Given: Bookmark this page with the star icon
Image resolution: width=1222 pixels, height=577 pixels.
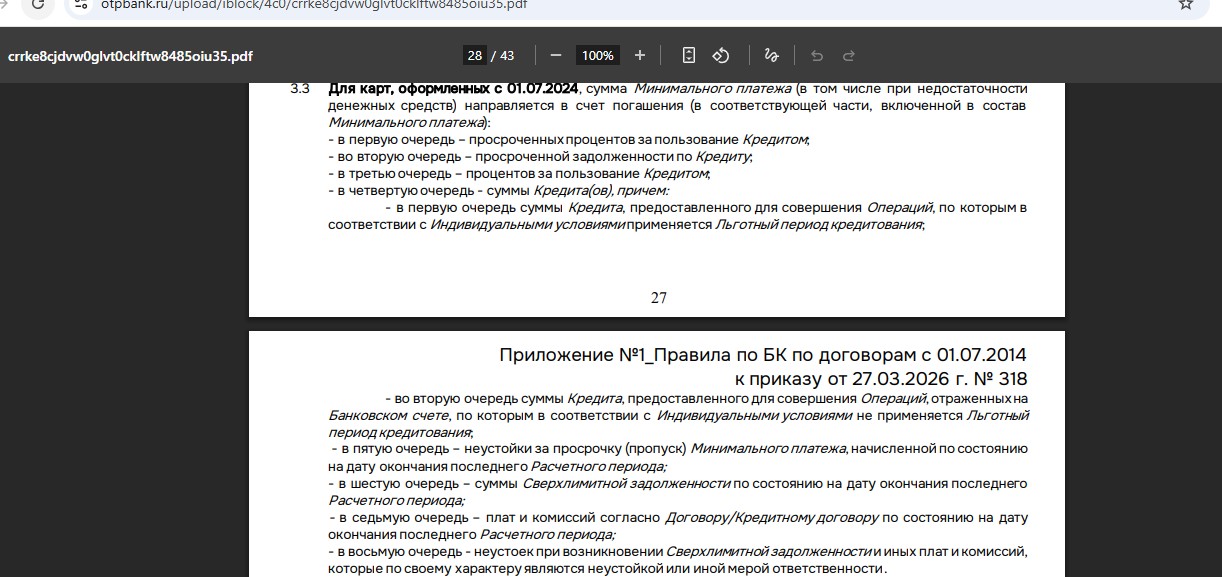Looking at the screenshot, I should pyautogui.click(x=1186, y=4).
